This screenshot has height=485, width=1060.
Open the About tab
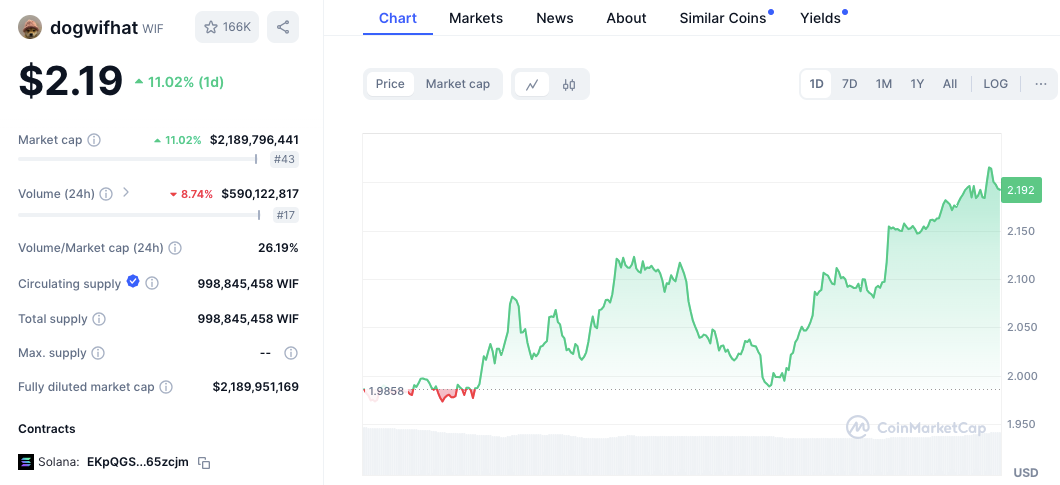626,18
